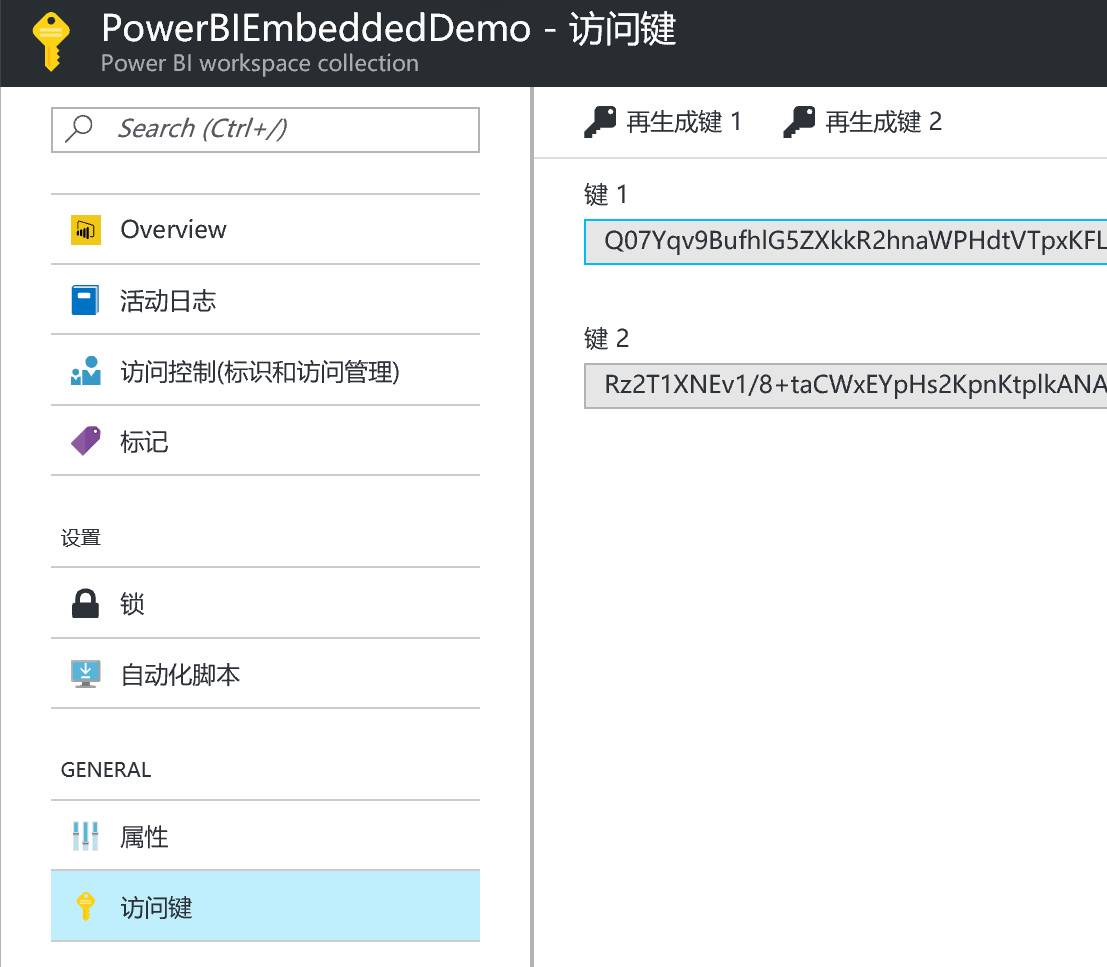Open 自动化脚本 automation script
Screen dimensions: 1107x967
point(265,674)
